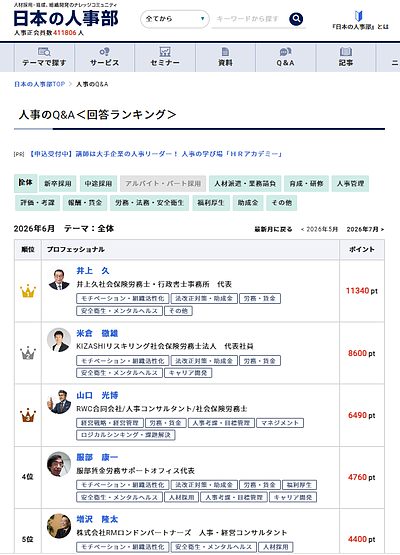The image size is (400, 555).
Task: Open the HRアカデミー PR link
Action: [x=155, y=154]
